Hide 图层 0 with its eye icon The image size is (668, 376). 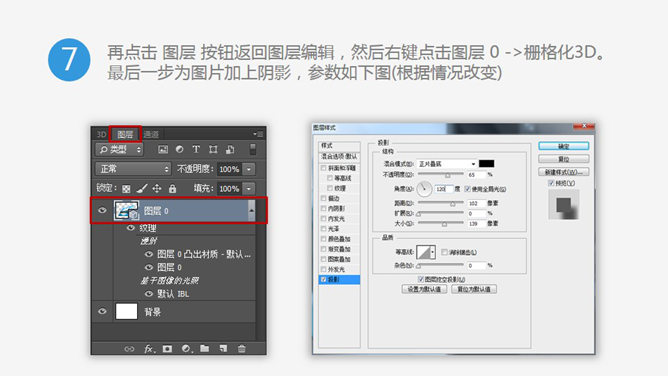(102, 210)
